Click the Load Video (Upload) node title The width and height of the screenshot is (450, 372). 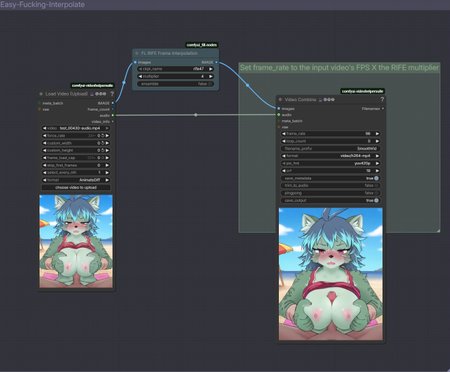coord(66,94)
